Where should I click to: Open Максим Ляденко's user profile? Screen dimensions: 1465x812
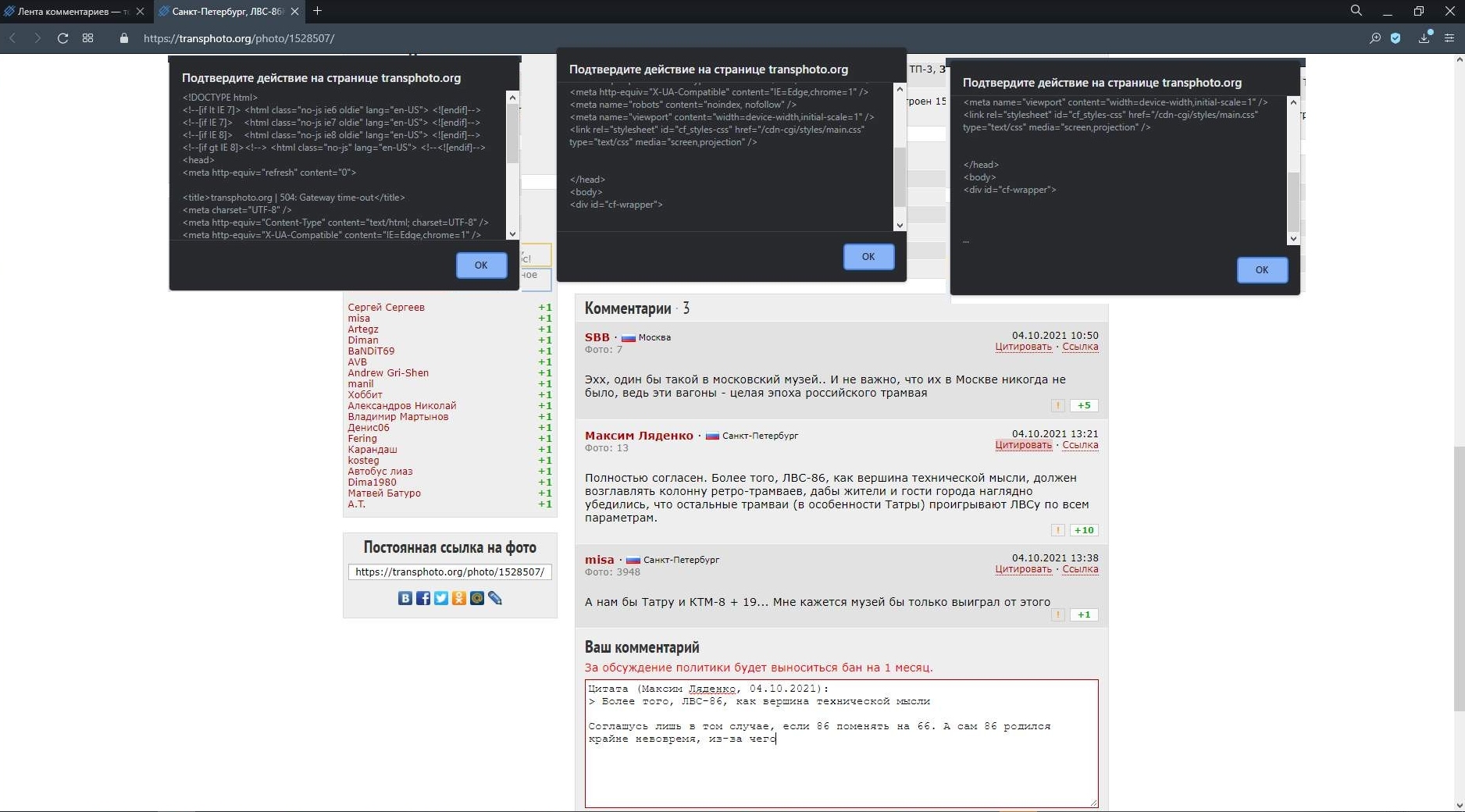click(639, 436)
